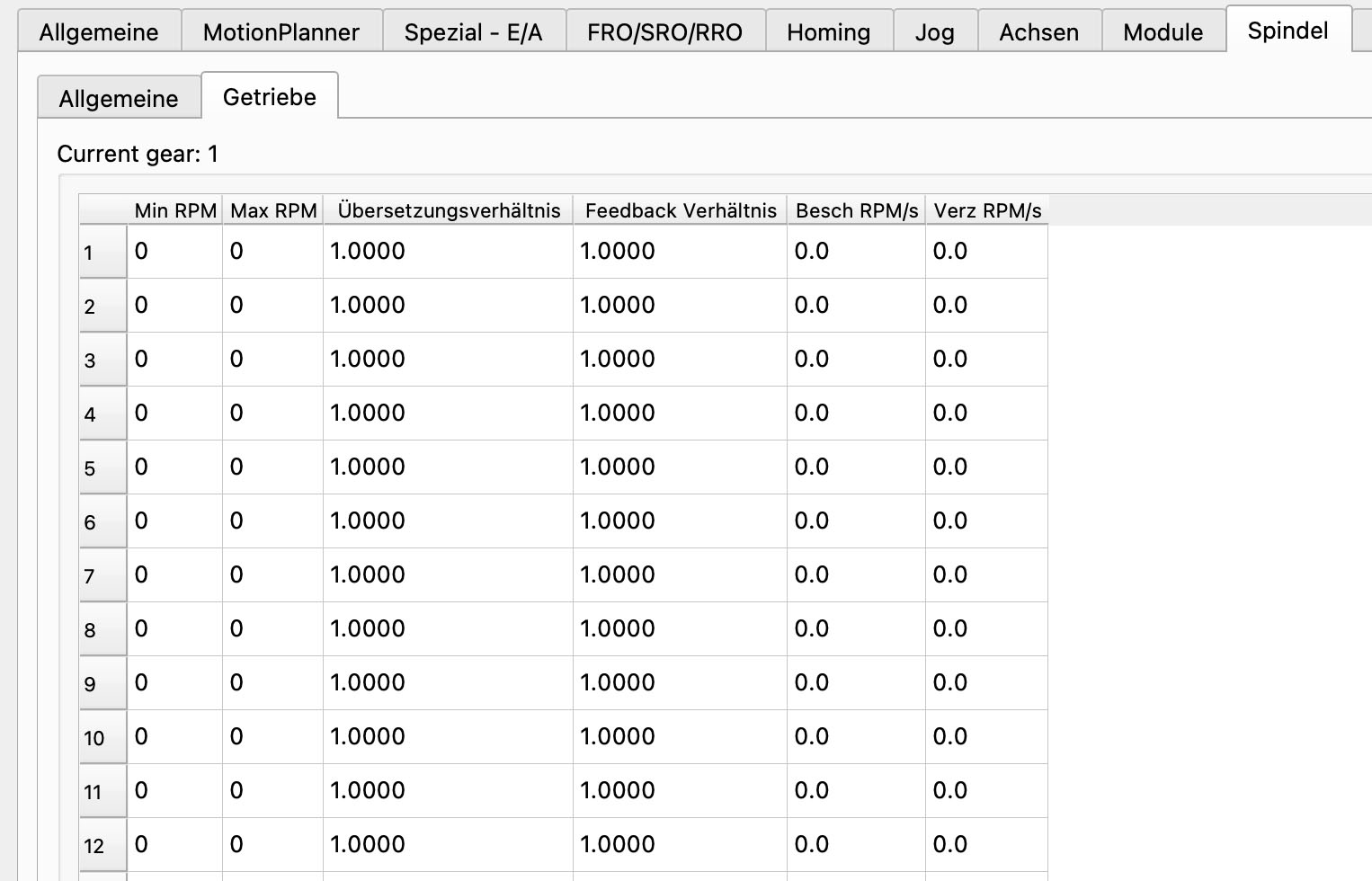
Task: Switch to the Achsen tab
Action: [x=1038, y=32]
